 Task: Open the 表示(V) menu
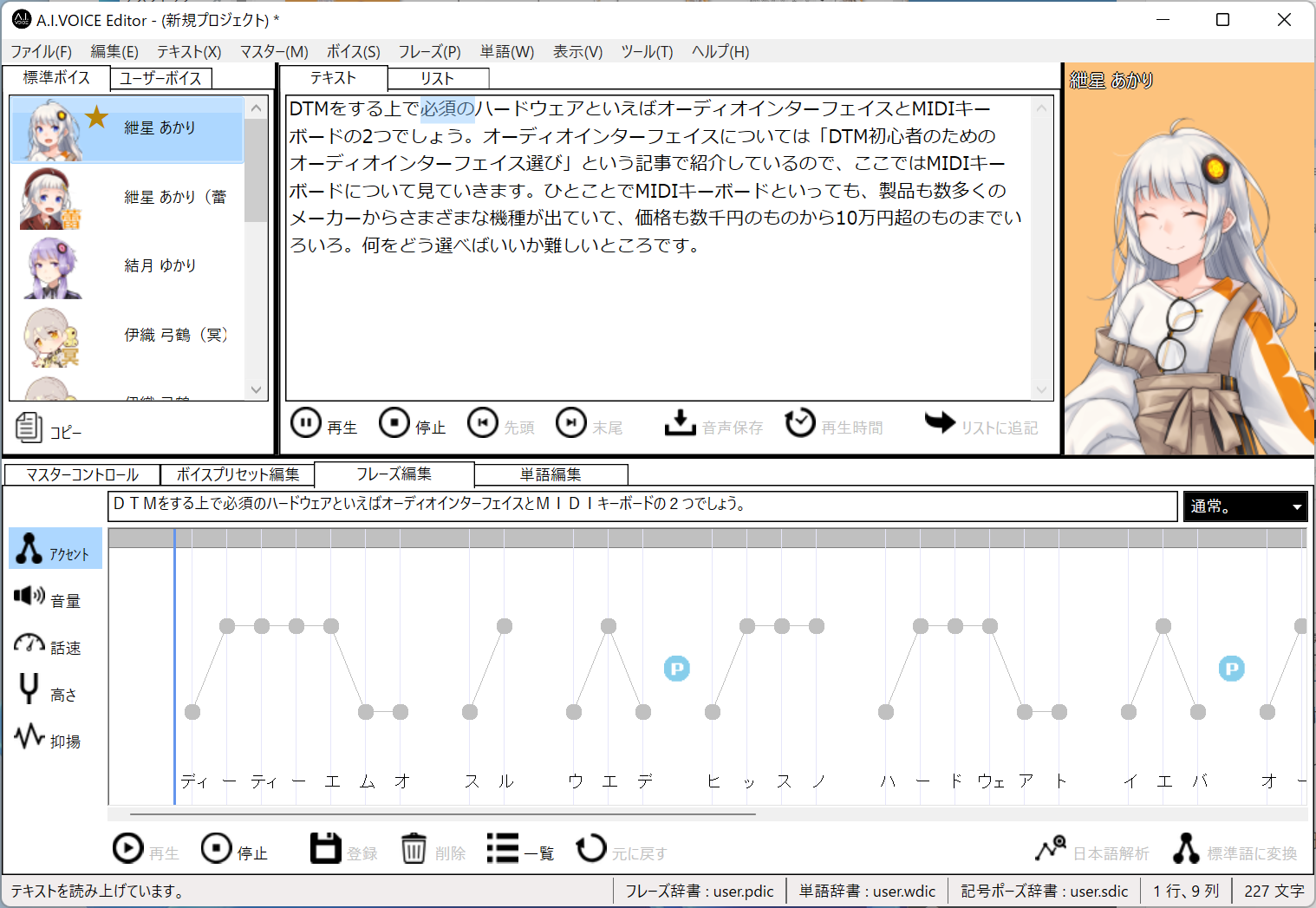tap(577, 52)
